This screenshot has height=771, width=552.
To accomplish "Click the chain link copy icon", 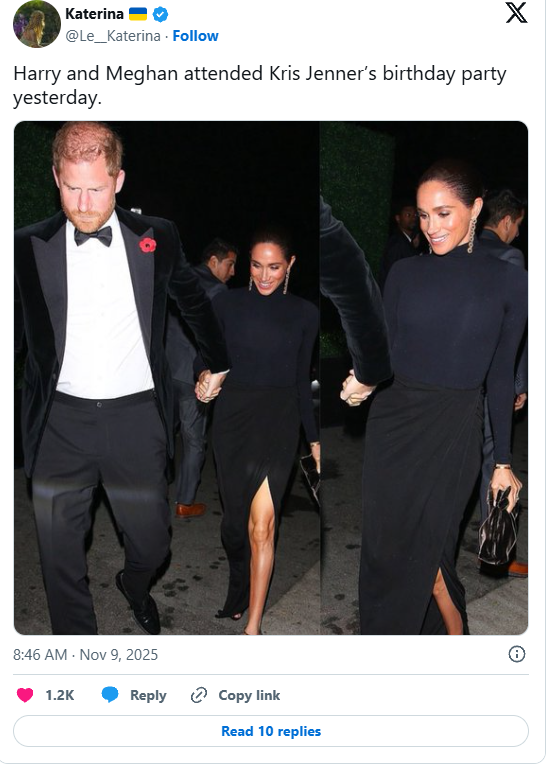I will click(199, 695).
